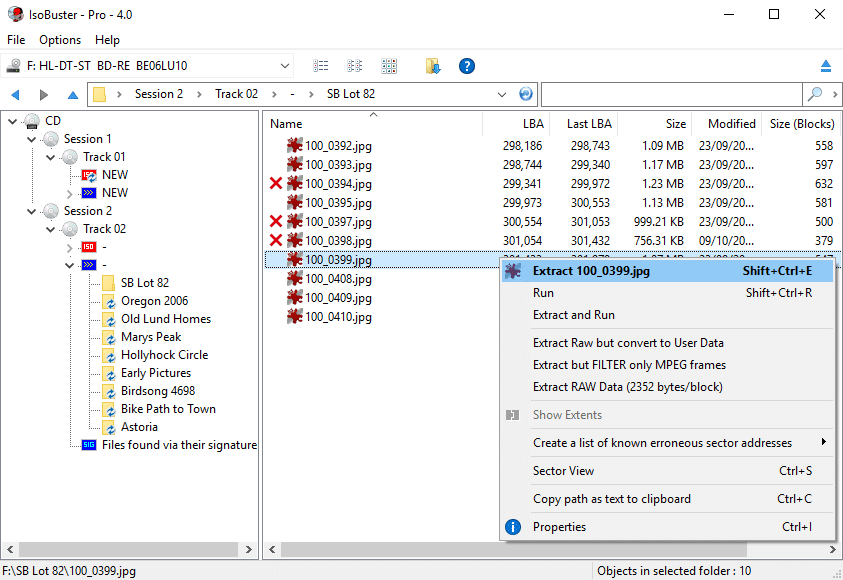
Task: Click the refresh icon in the address bar
Action: click(526, 94)
